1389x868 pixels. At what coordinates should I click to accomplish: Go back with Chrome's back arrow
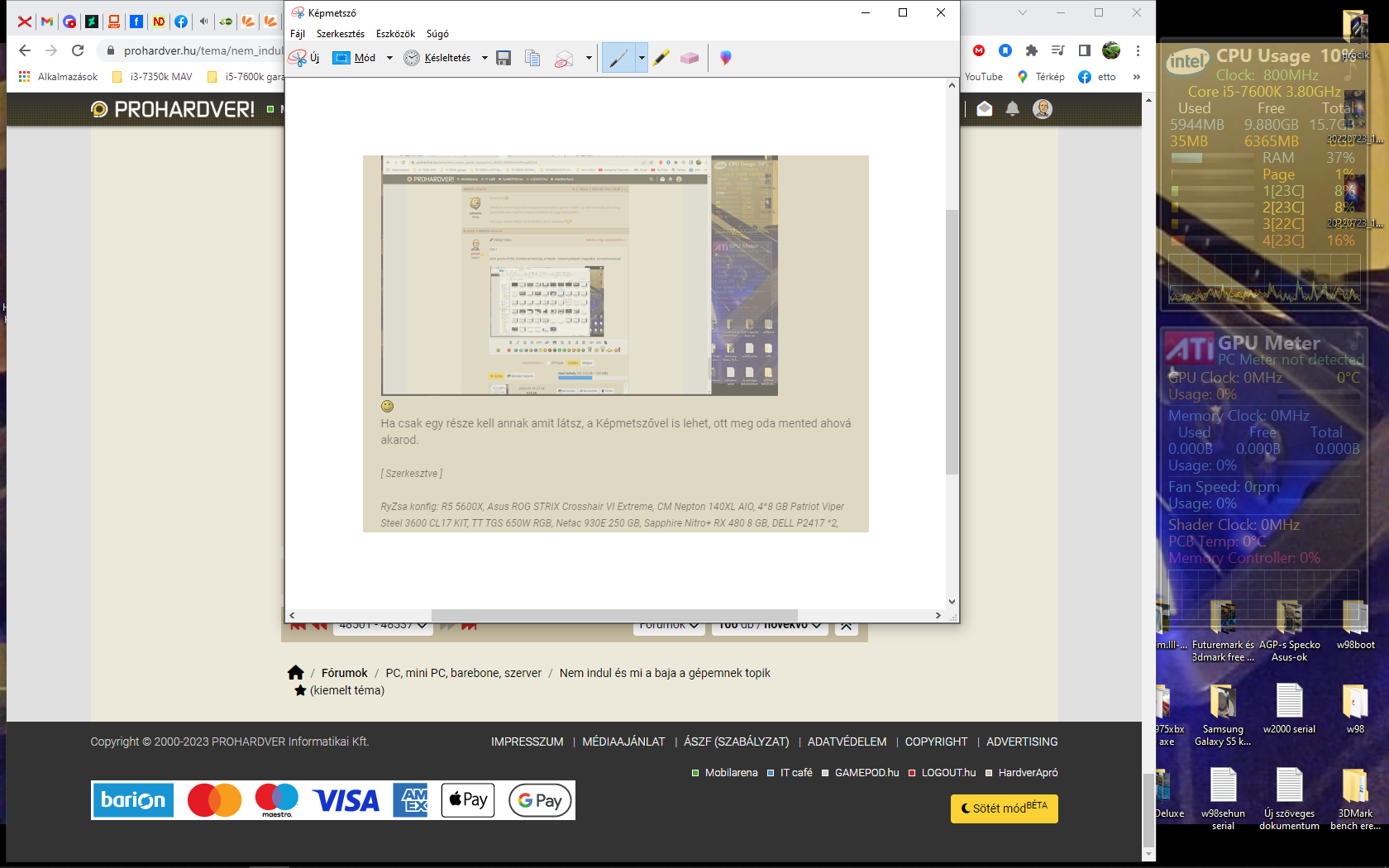[x=25, y=50]
